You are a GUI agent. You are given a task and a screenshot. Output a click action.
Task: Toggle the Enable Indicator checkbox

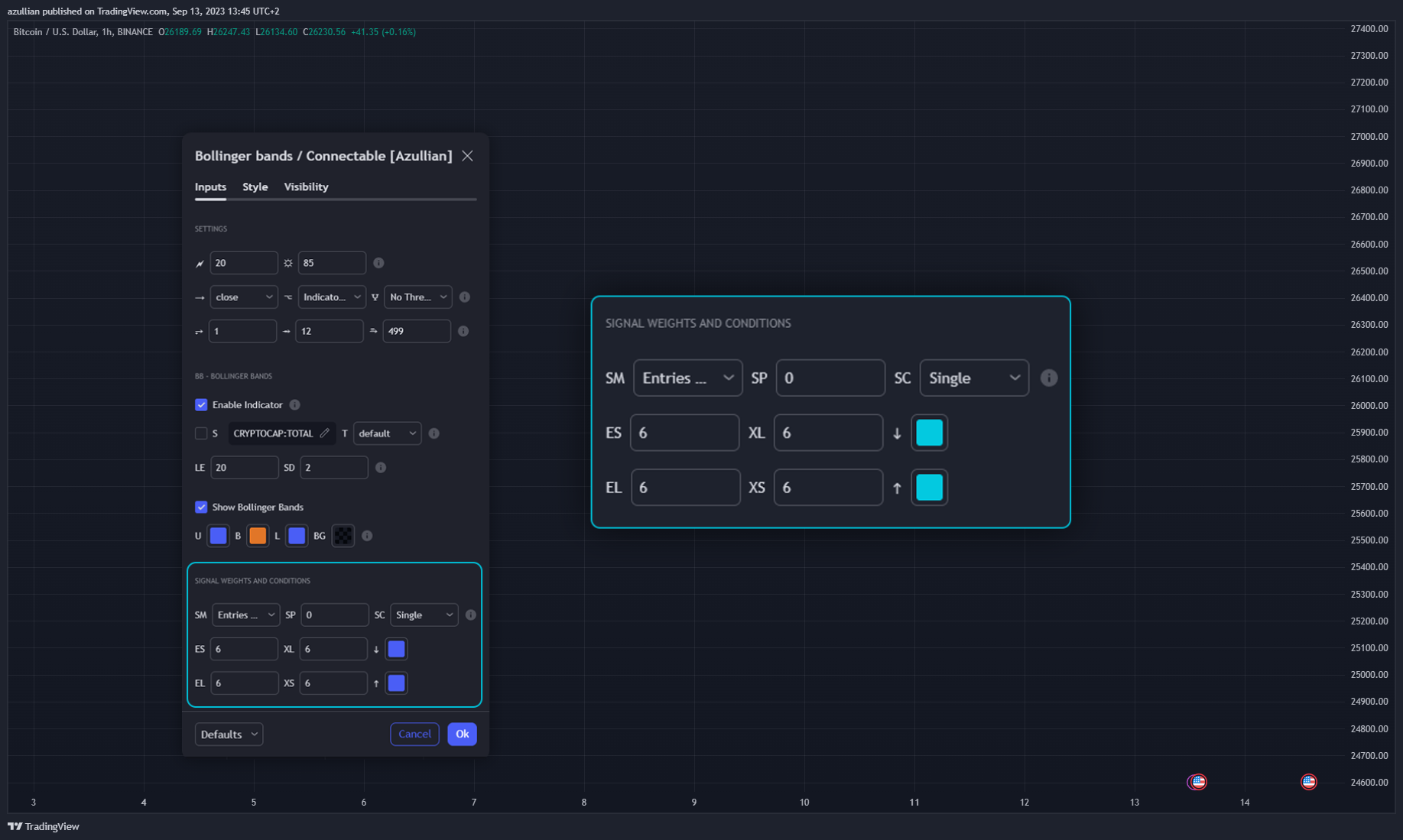[x=201, y=404]
